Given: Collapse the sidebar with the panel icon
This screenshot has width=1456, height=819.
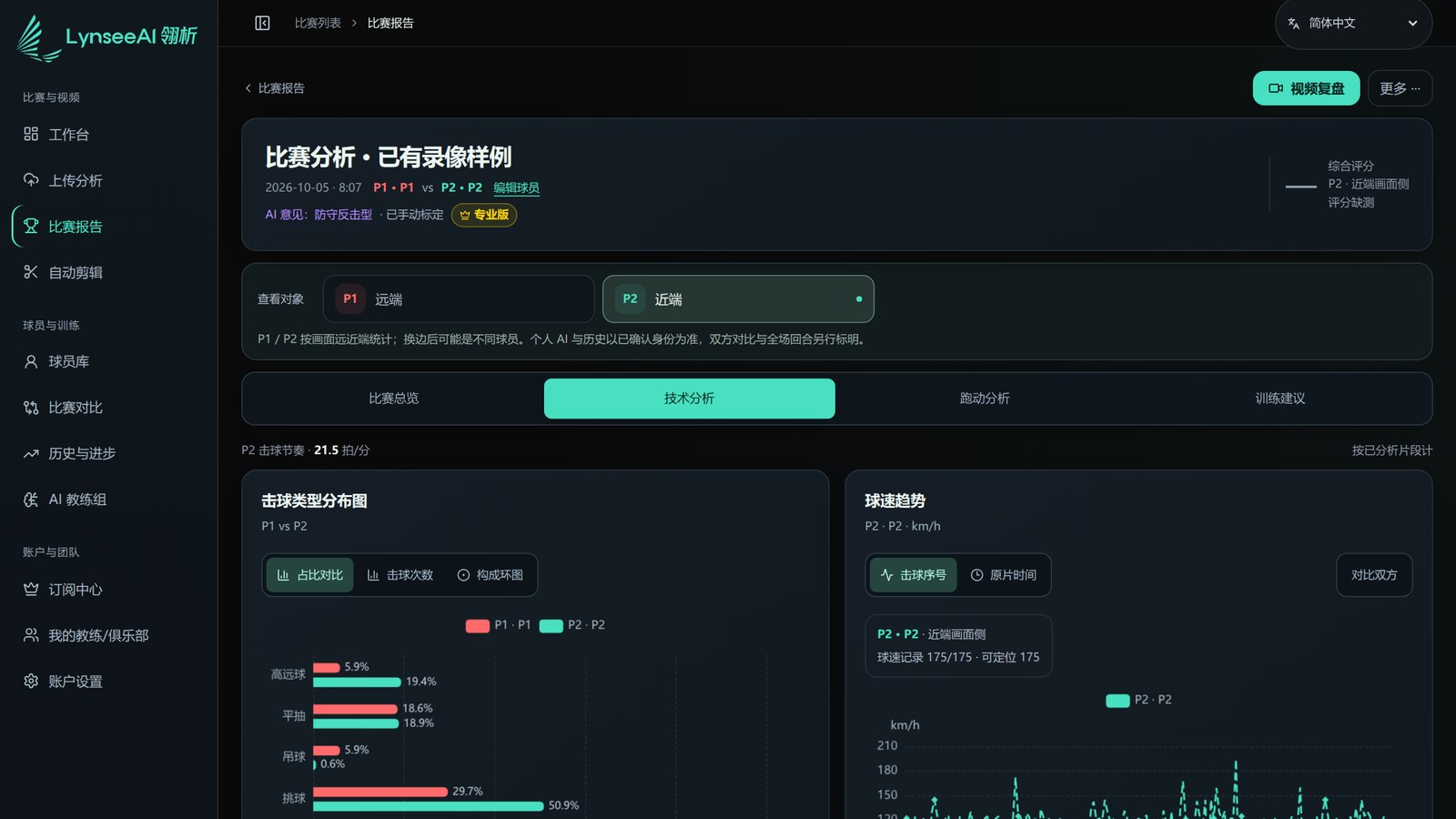Looking at the screenshot, I should tap(262, 23).
